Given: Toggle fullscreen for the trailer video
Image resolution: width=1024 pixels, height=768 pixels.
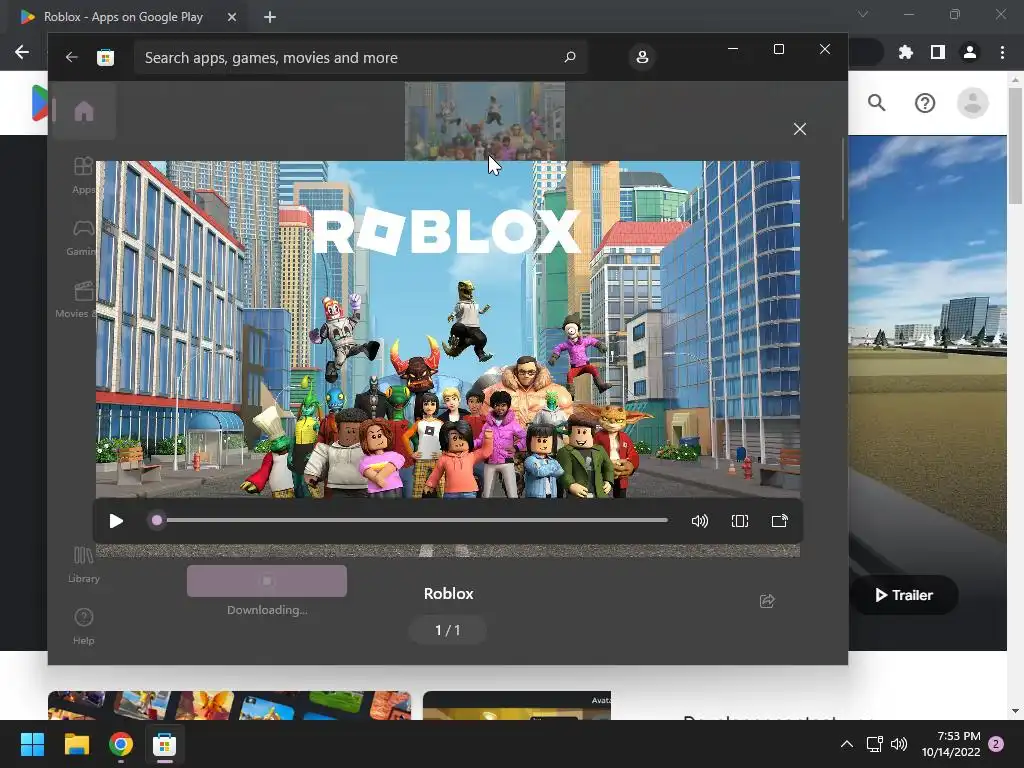Looking at the screenshot, I should (740, 521).
